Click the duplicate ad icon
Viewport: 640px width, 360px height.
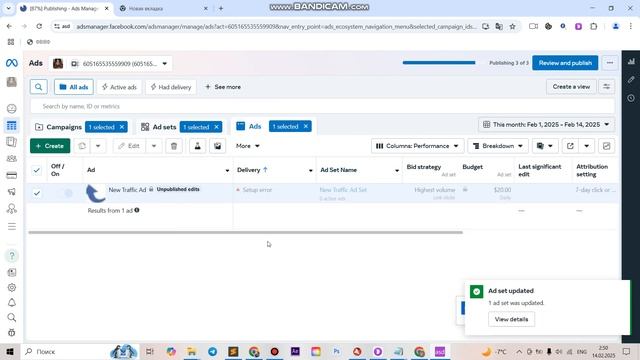point(82,146)
